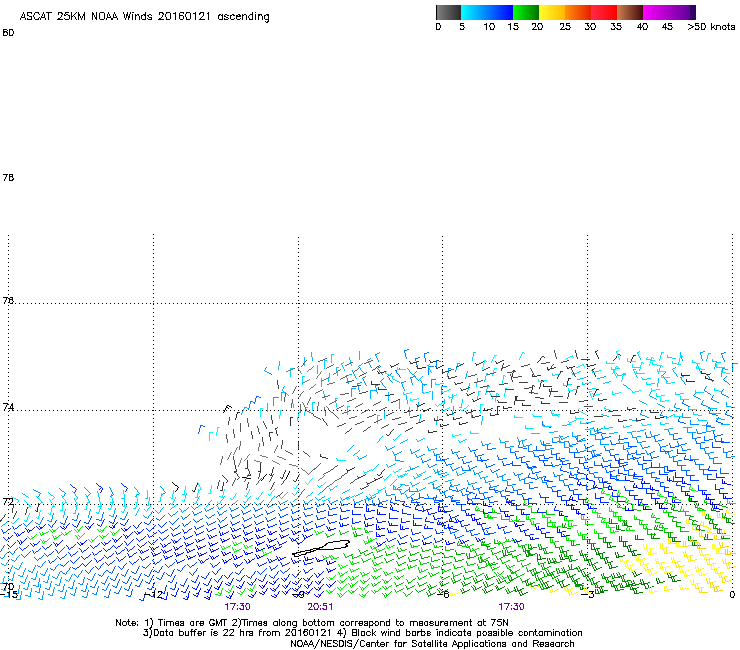Click the -12 longitude axis label
The height and width of the screenshot is (650, 740).
(x=154, y=595)
